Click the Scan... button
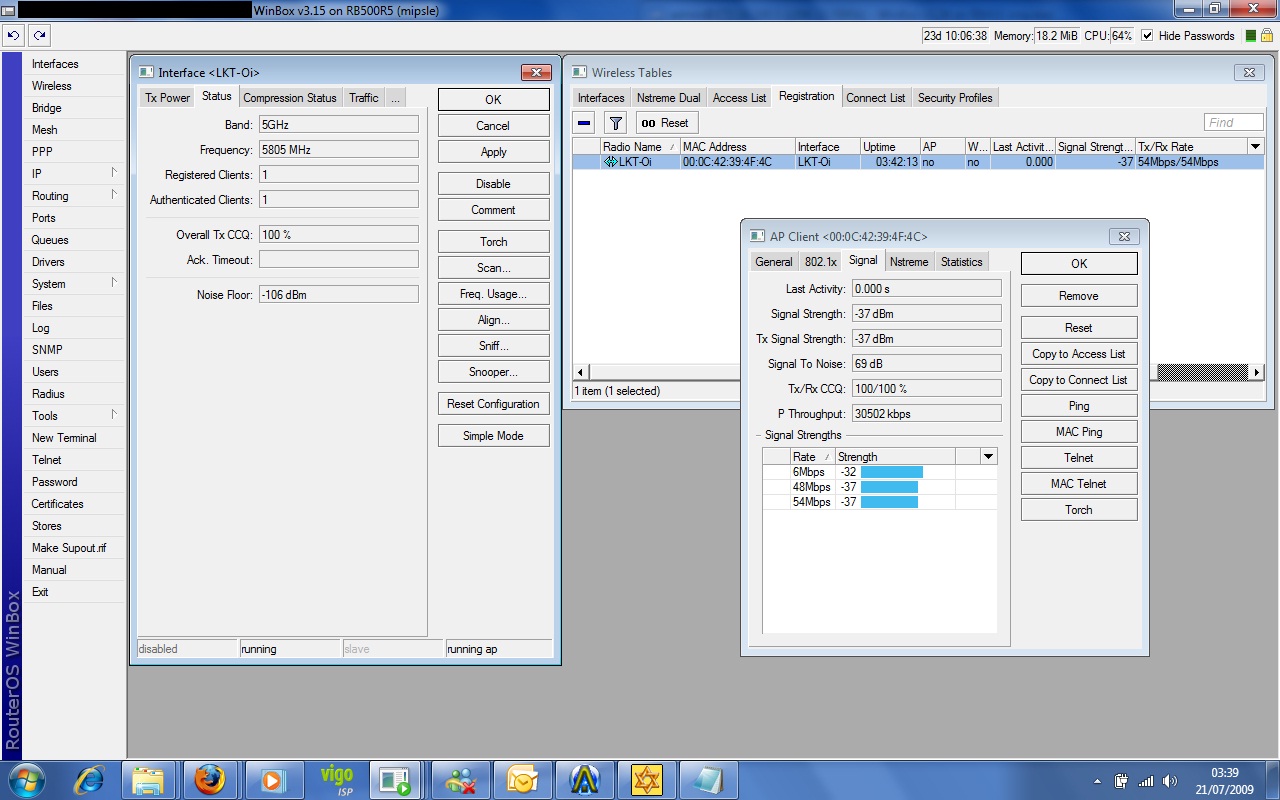Viewport: 1280px width, 800px height. (494, 268)
